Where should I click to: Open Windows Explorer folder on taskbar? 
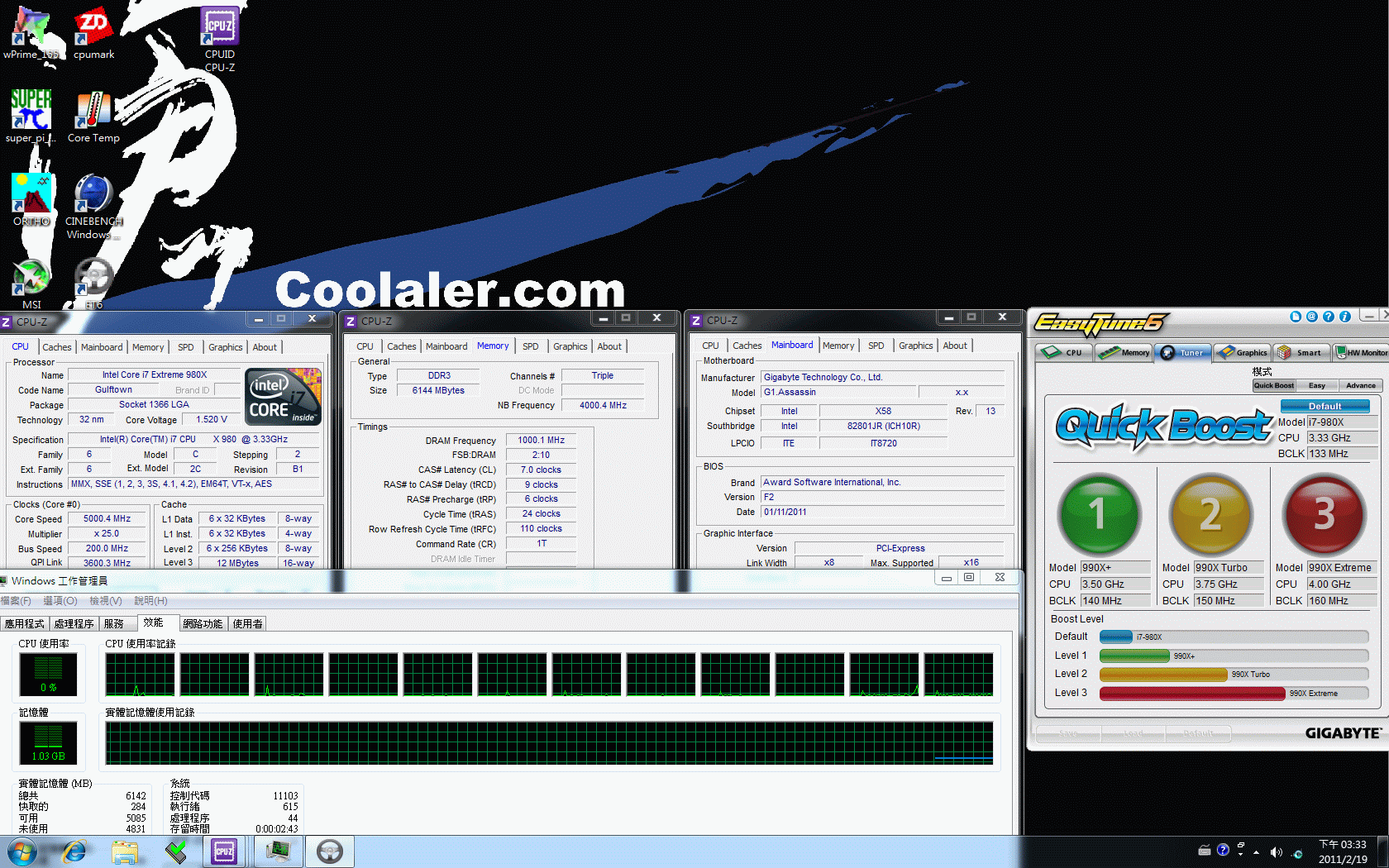click(x=125, y=851)
